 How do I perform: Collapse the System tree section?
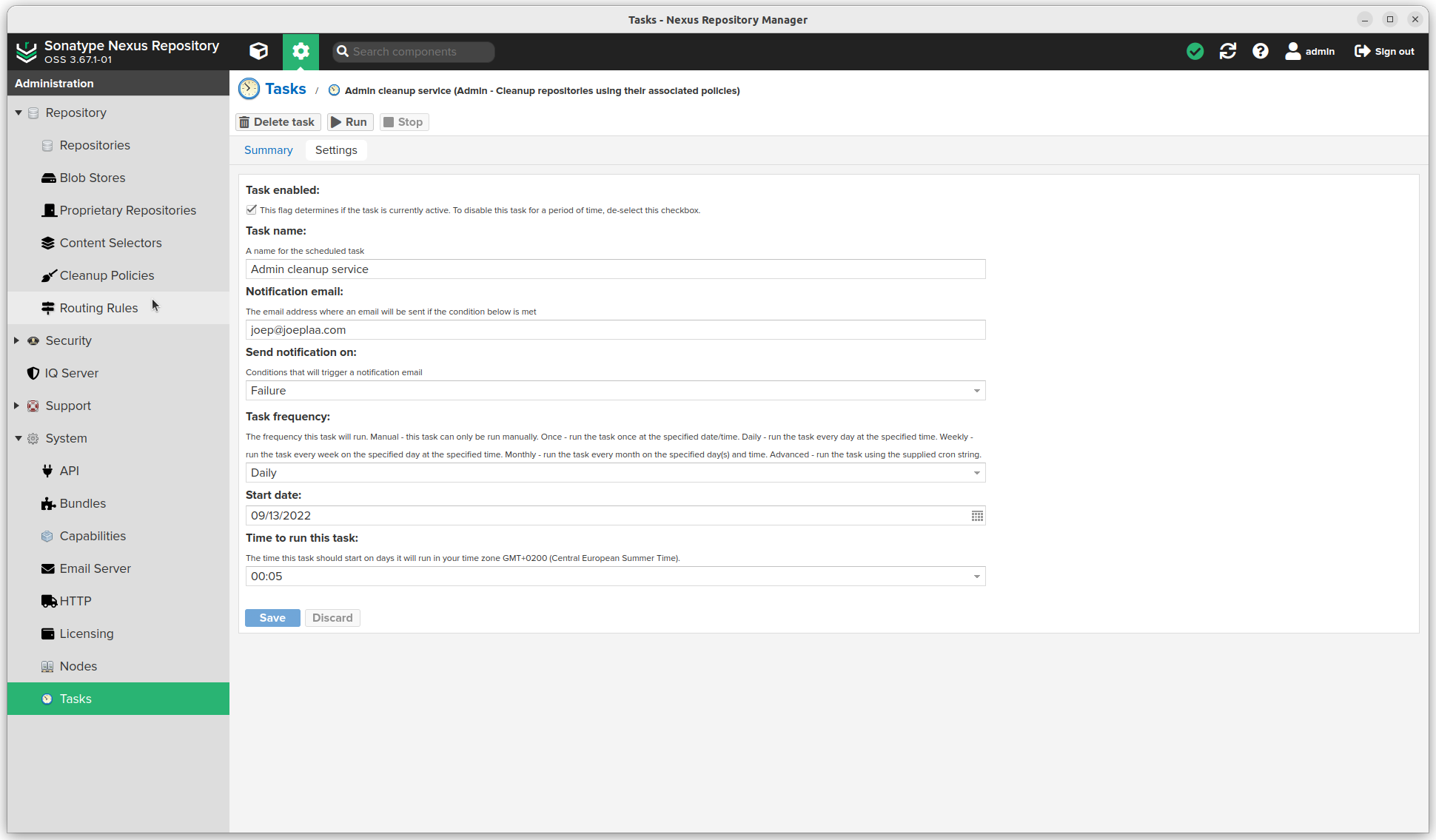click(19, 438)
